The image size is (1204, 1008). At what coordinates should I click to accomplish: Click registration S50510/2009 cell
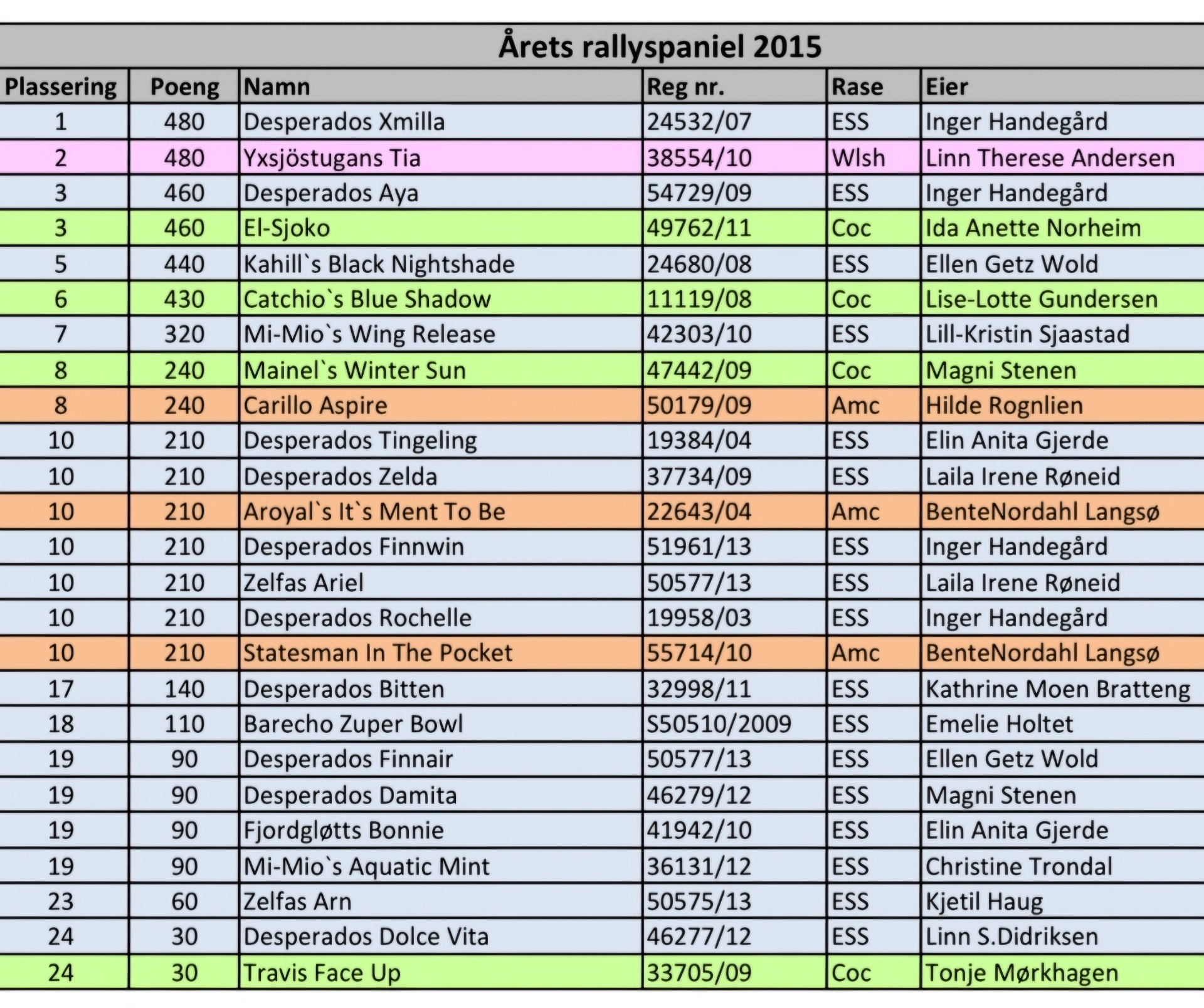(734, 724)
